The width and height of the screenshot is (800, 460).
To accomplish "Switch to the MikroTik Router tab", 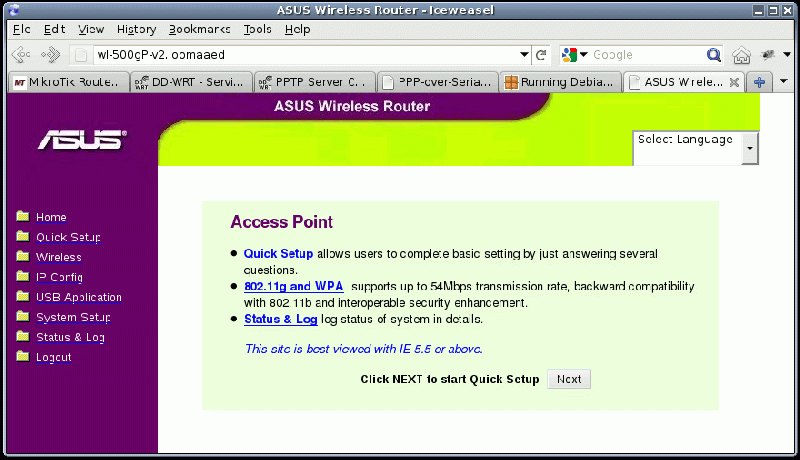I will pos(67,82).
